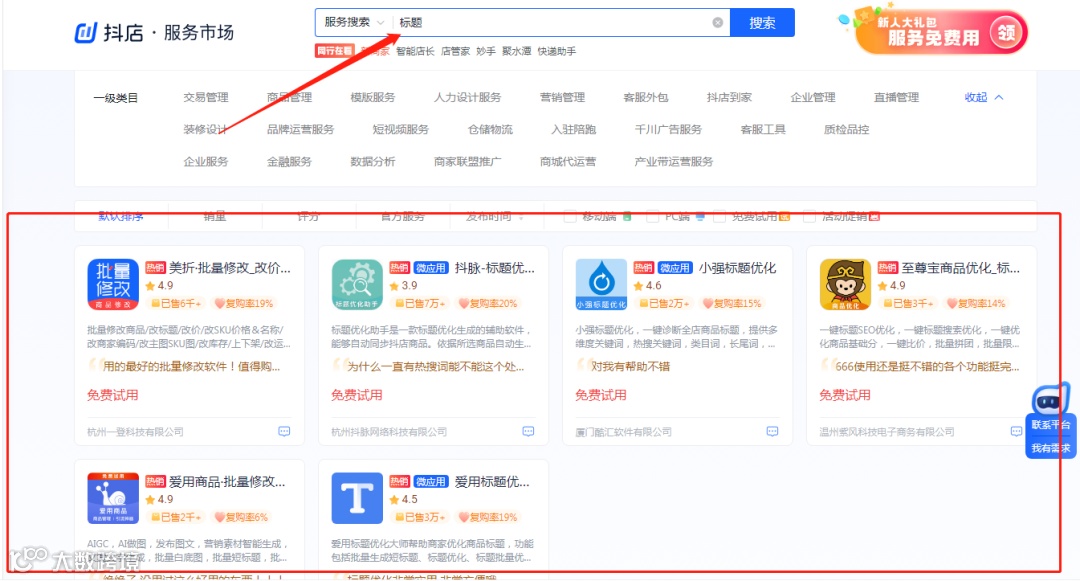Sort by 销量
1080x581 pixels.
tap(214, 217)
